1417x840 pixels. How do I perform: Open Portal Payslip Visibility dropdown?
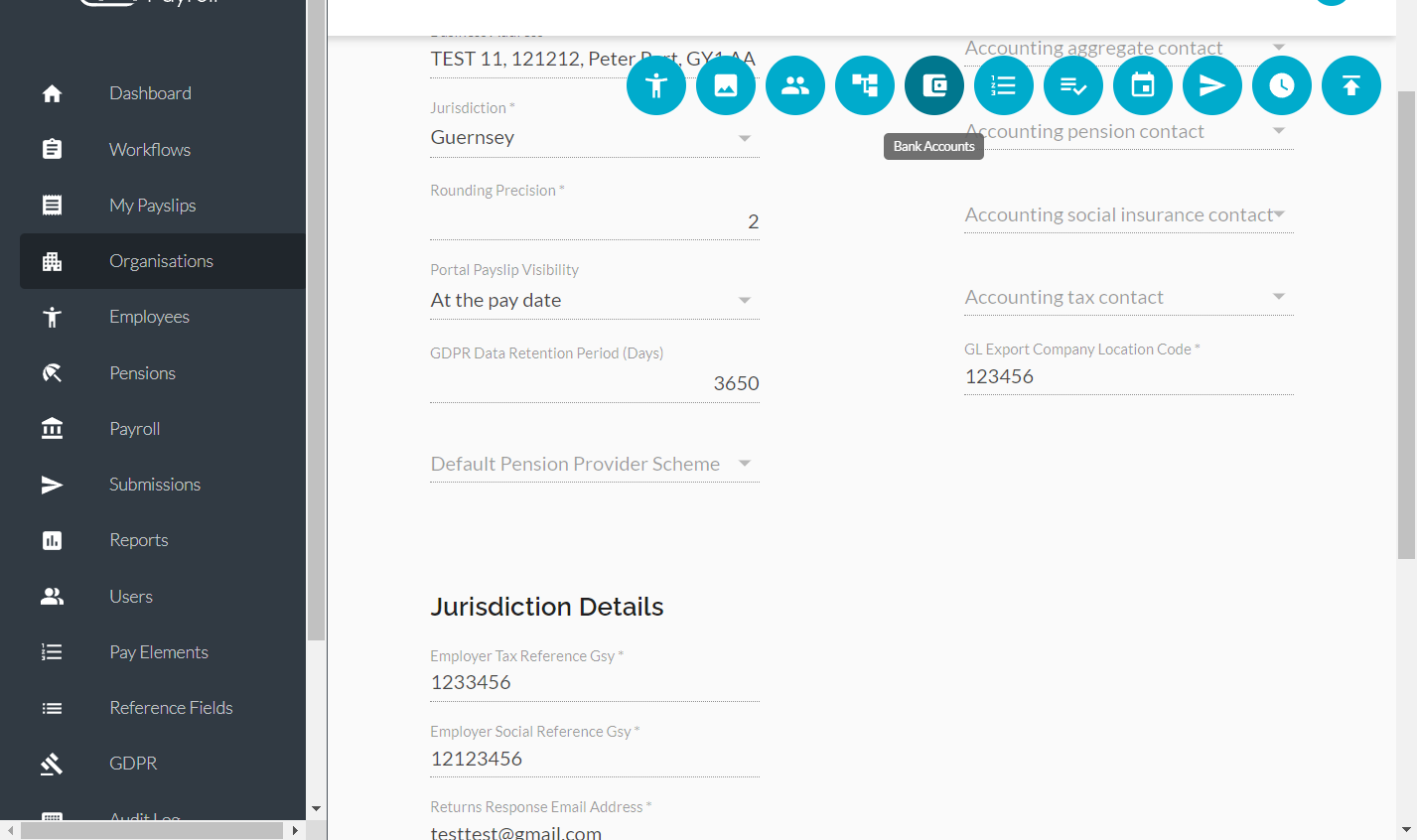(x=595, y=300)
